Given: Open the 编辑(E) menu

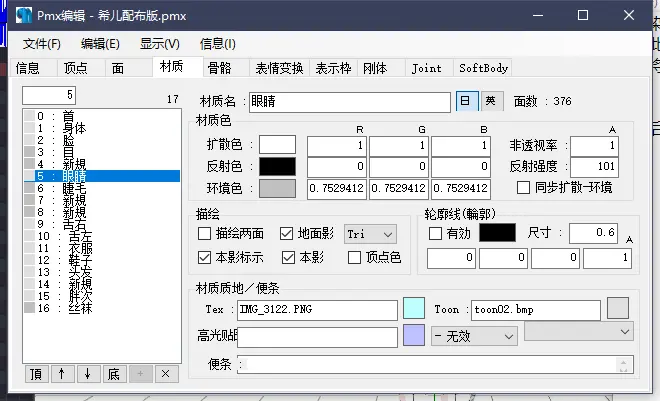Looking at the screenshot, I should (100, 44).
